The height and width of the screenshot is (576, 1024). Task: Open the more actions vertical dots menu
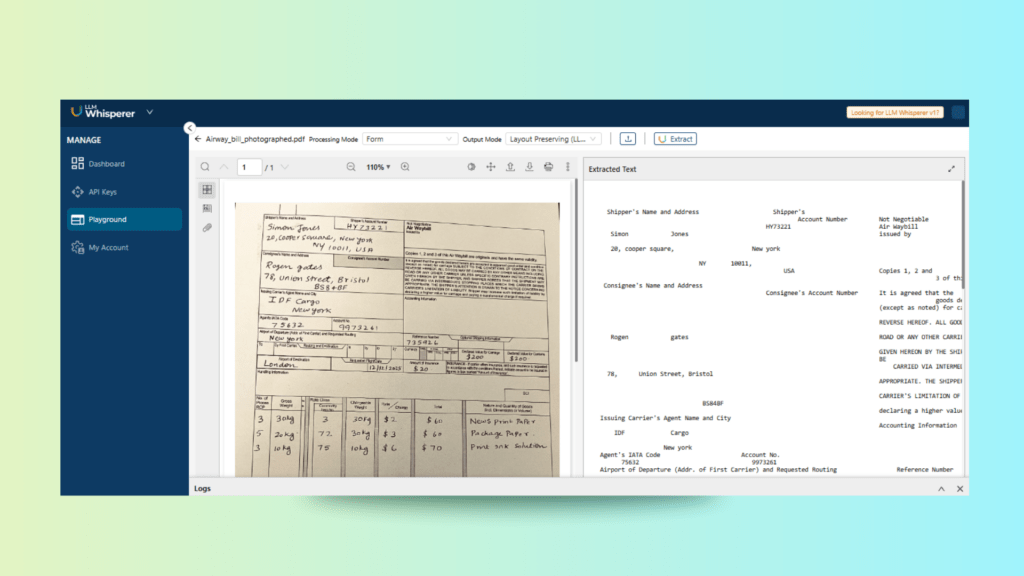(567, 167)
